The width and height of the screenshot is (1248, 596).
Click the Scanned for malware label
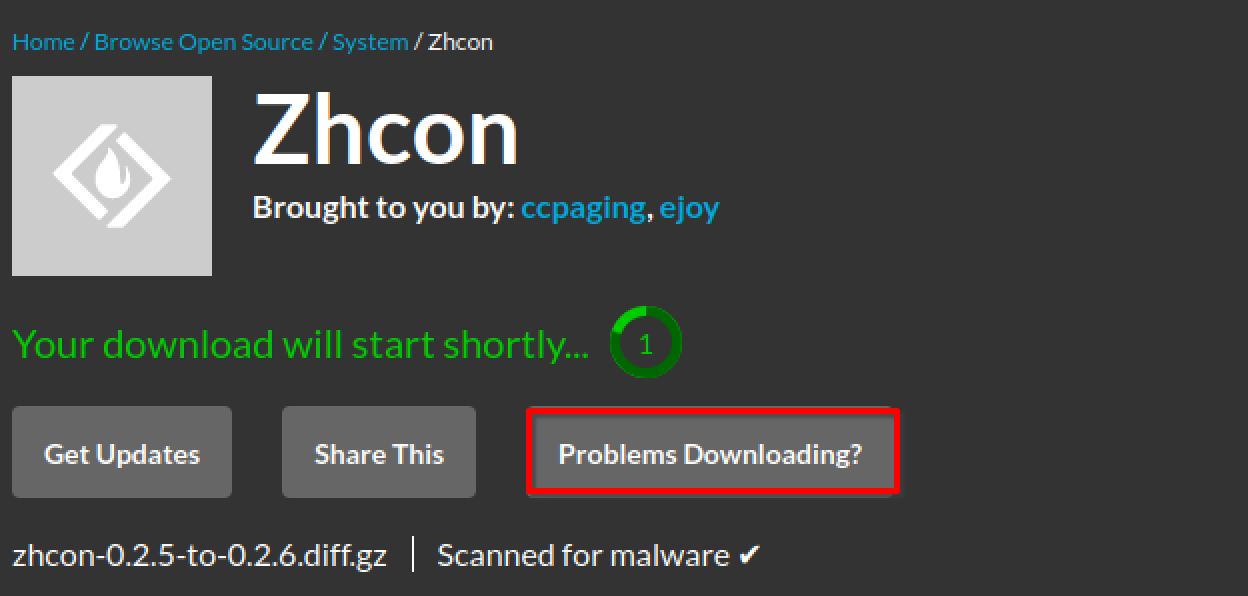[x=583, y=555]
